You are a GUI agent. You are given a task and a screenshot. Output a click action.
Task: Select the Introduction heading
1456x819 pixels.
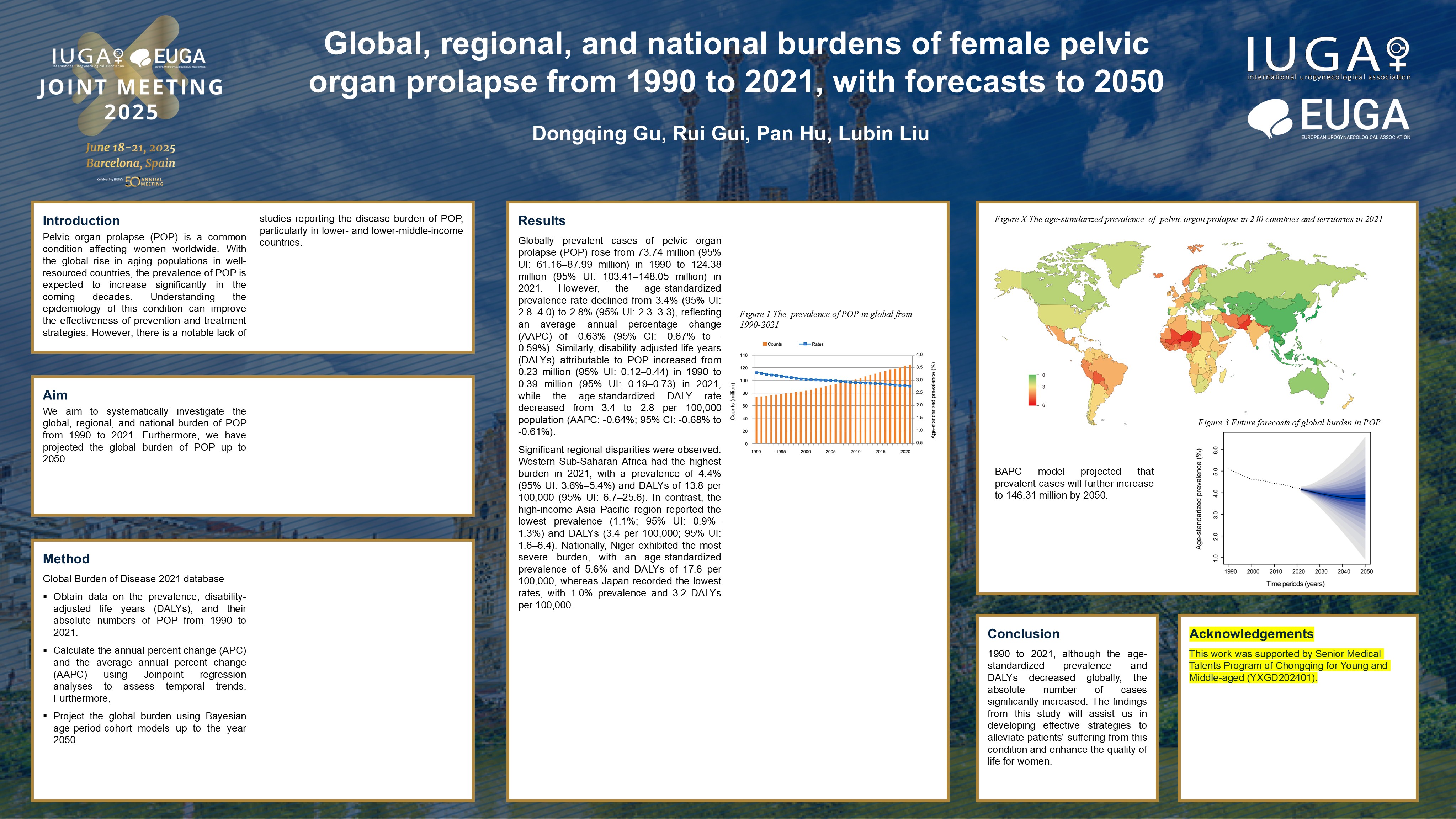81,220
